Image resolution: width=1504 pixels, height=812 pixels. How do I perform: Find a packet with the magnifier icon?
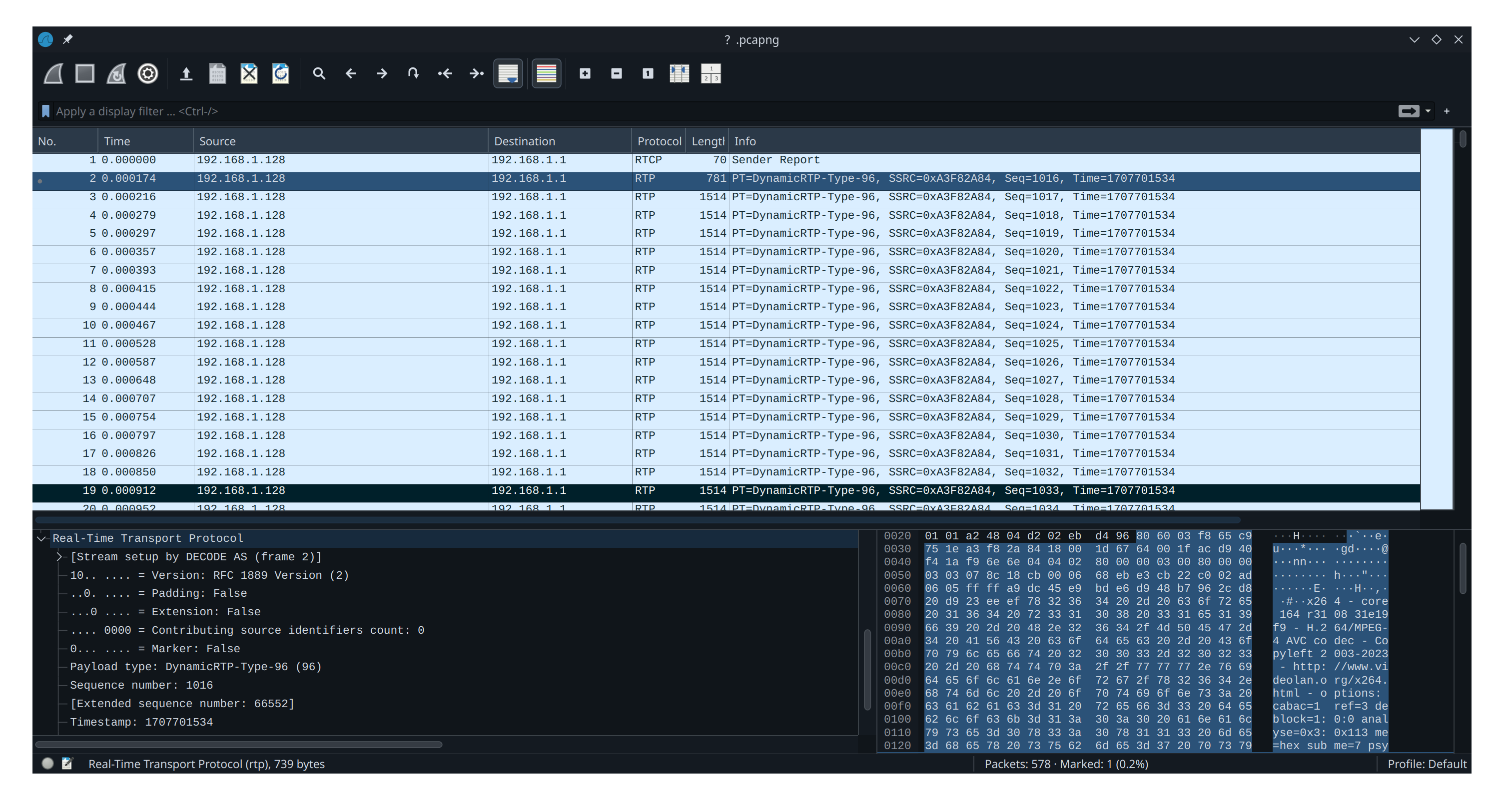click(319, 73)
